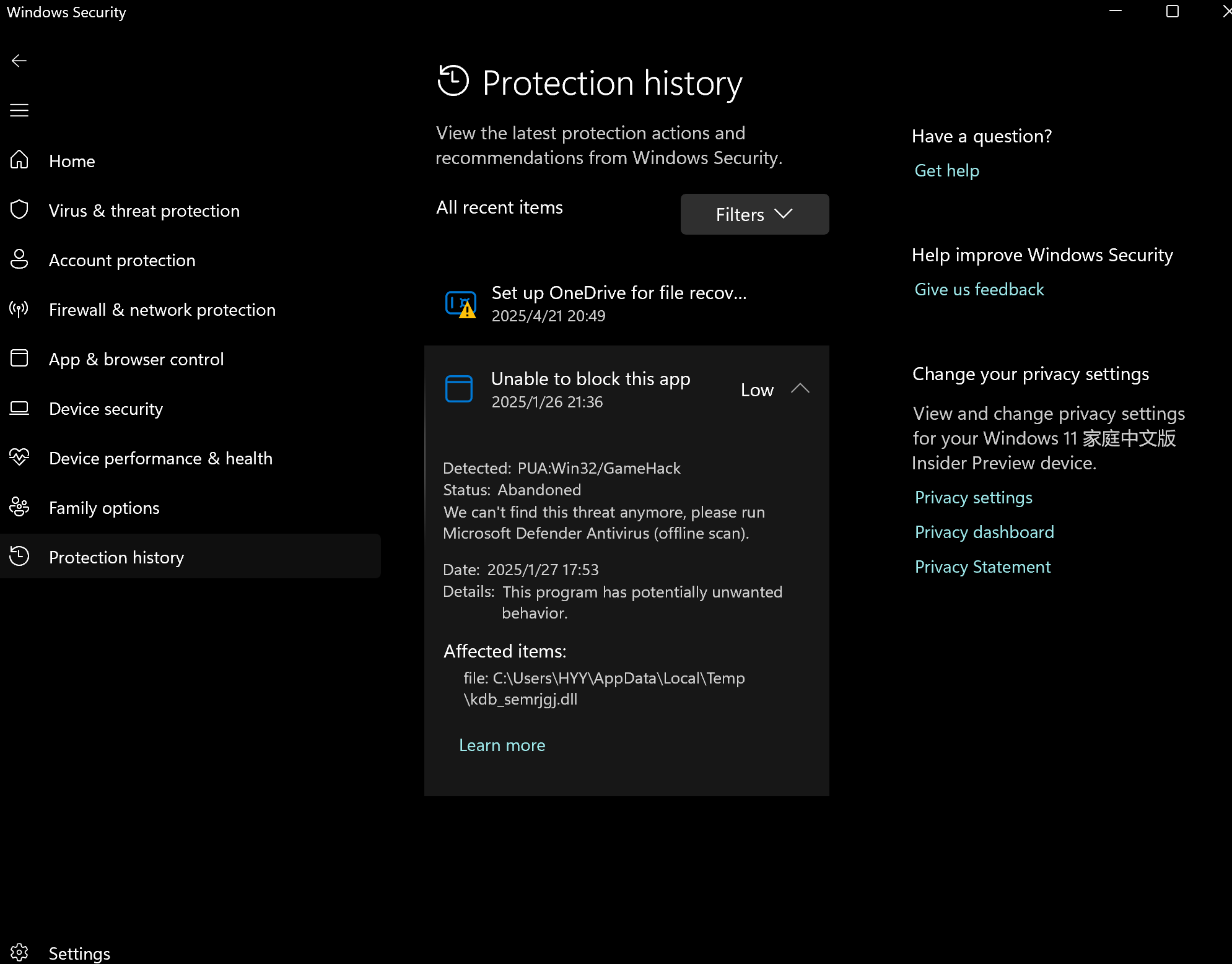Open Settings via the gear icon
Image resolution: width=1232 pixels, height=964 pixels.
[19, 952]
